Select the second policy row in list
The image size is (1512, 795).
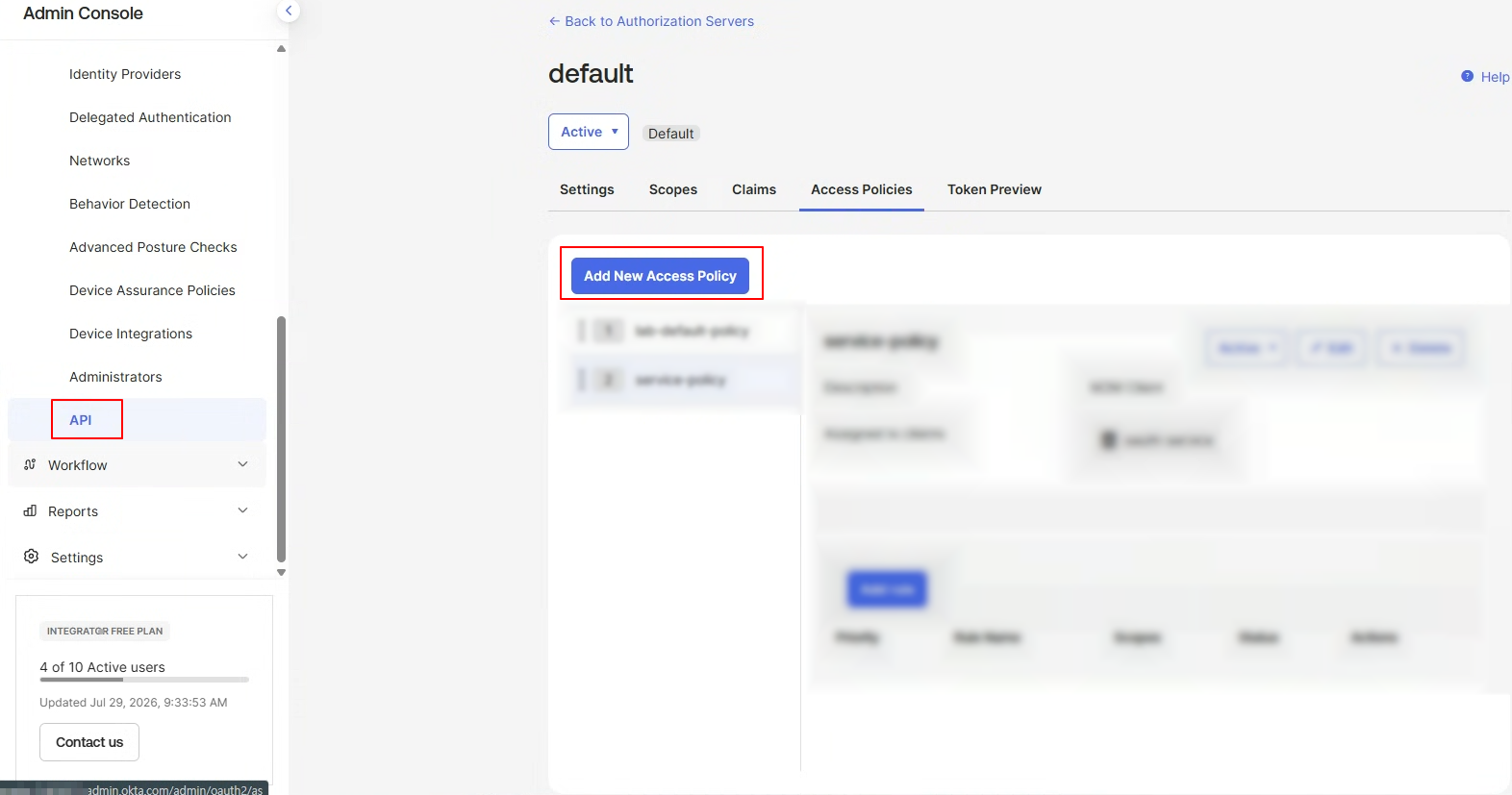tap(680, 380)
